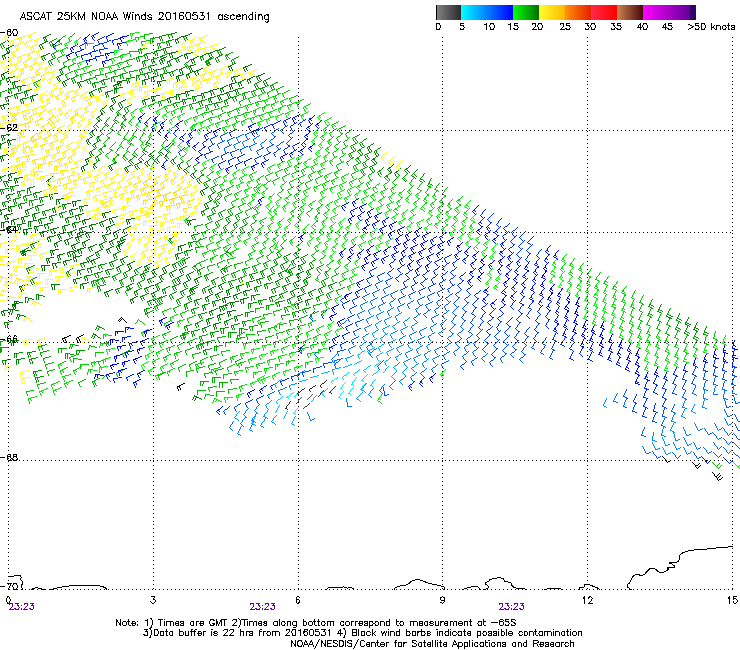Click the latitude label -62
Screen dimensions: 740x650
click(9, 127)
